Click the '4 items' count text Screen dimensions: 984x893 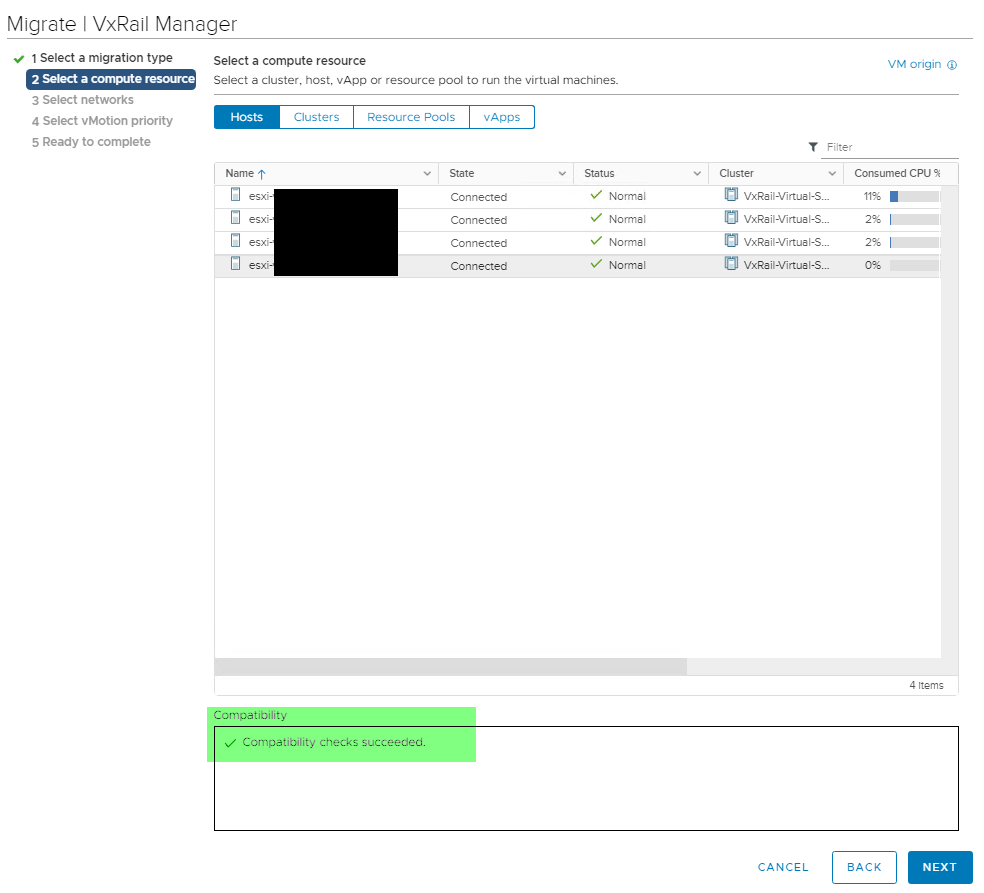(926, 685)
